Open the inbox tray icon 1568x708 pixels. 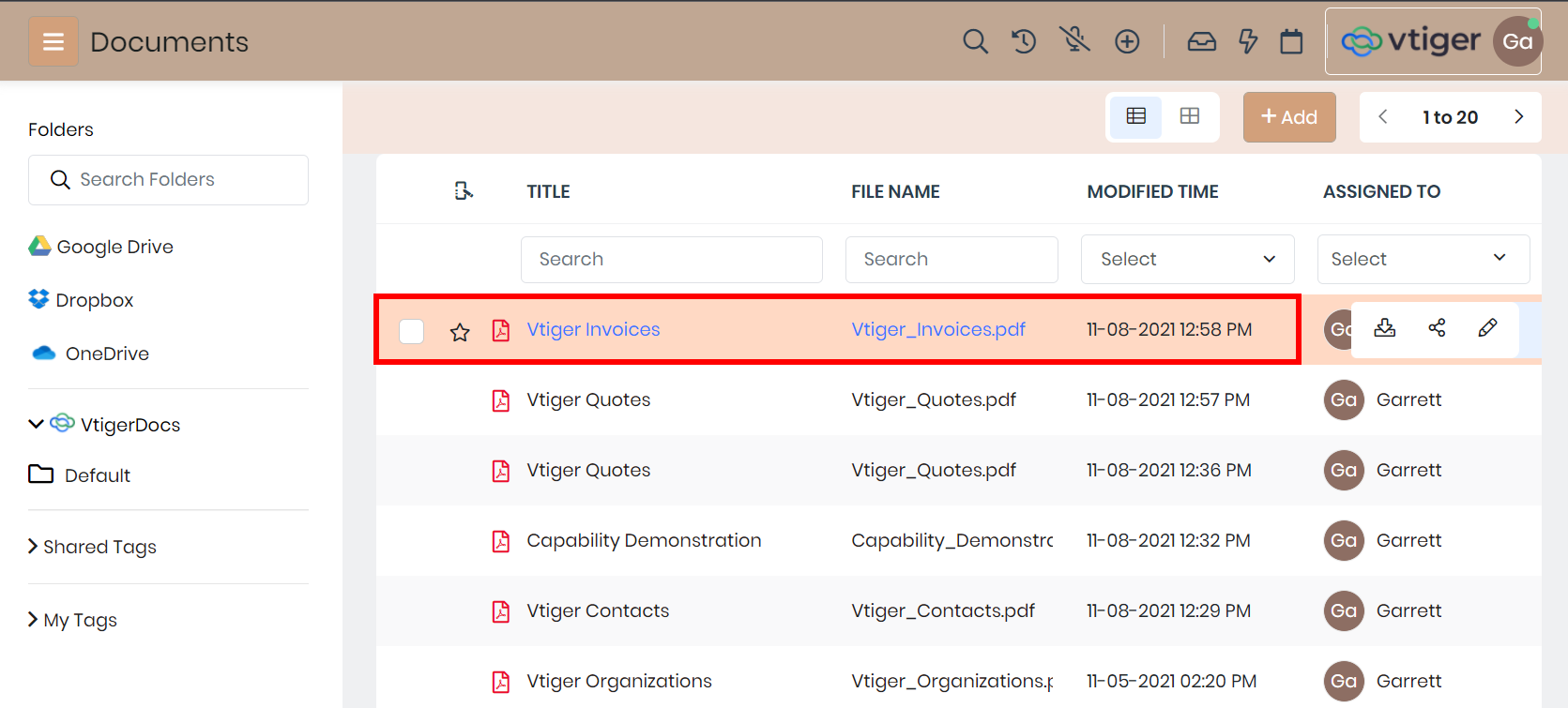click(x=1202, y=41)
